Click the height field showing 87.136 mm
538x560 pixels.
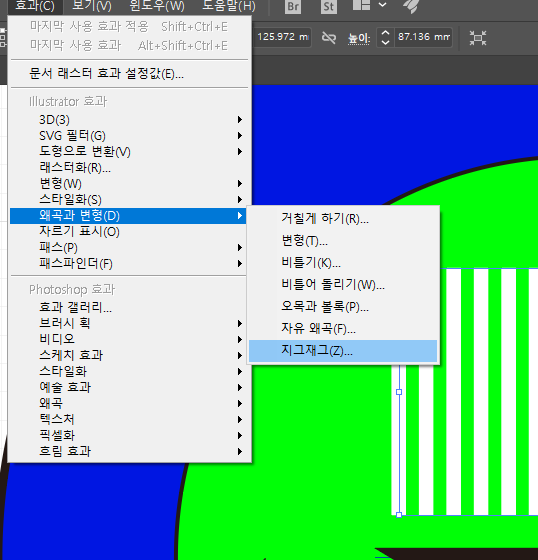(423, 37)
